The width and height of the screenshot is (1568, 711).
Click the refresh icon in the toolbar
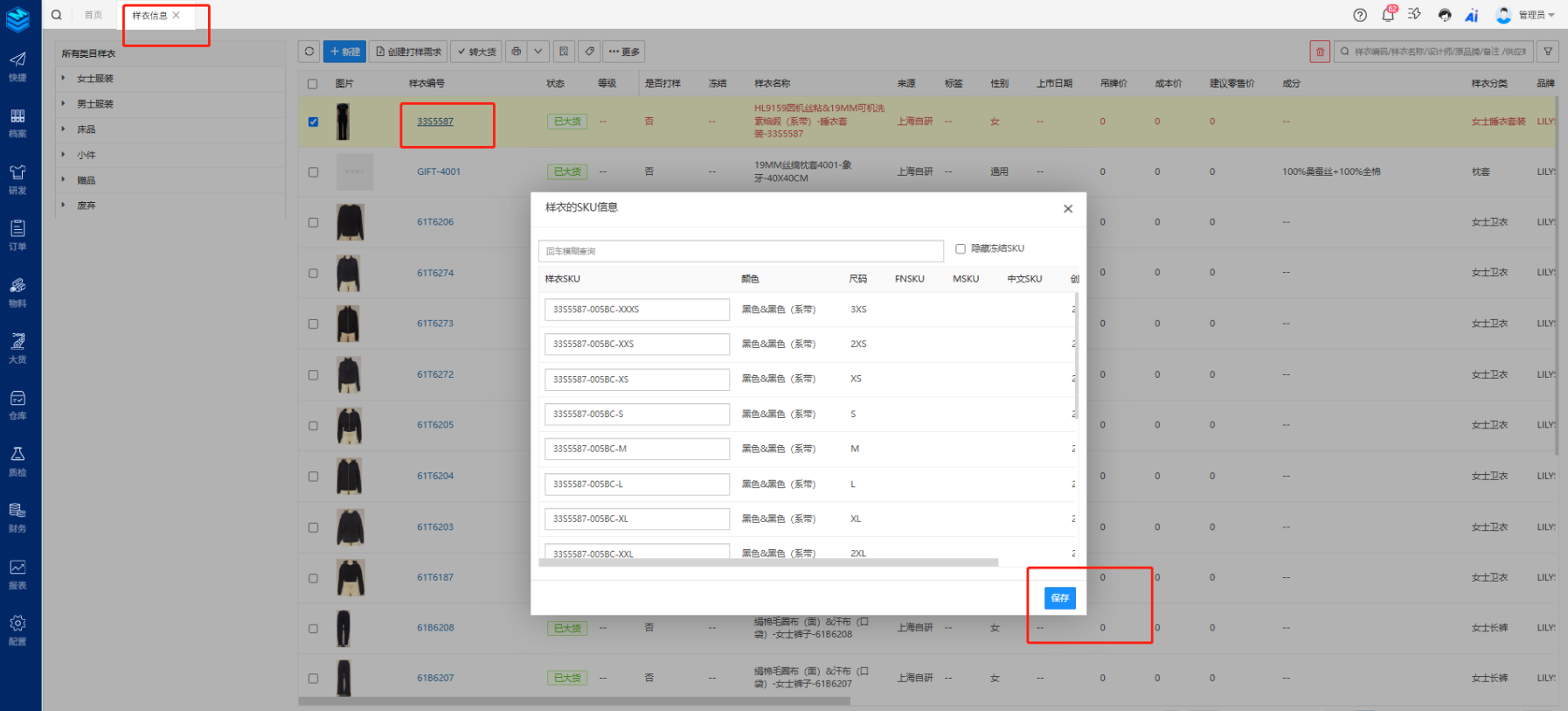click(309, 52)
